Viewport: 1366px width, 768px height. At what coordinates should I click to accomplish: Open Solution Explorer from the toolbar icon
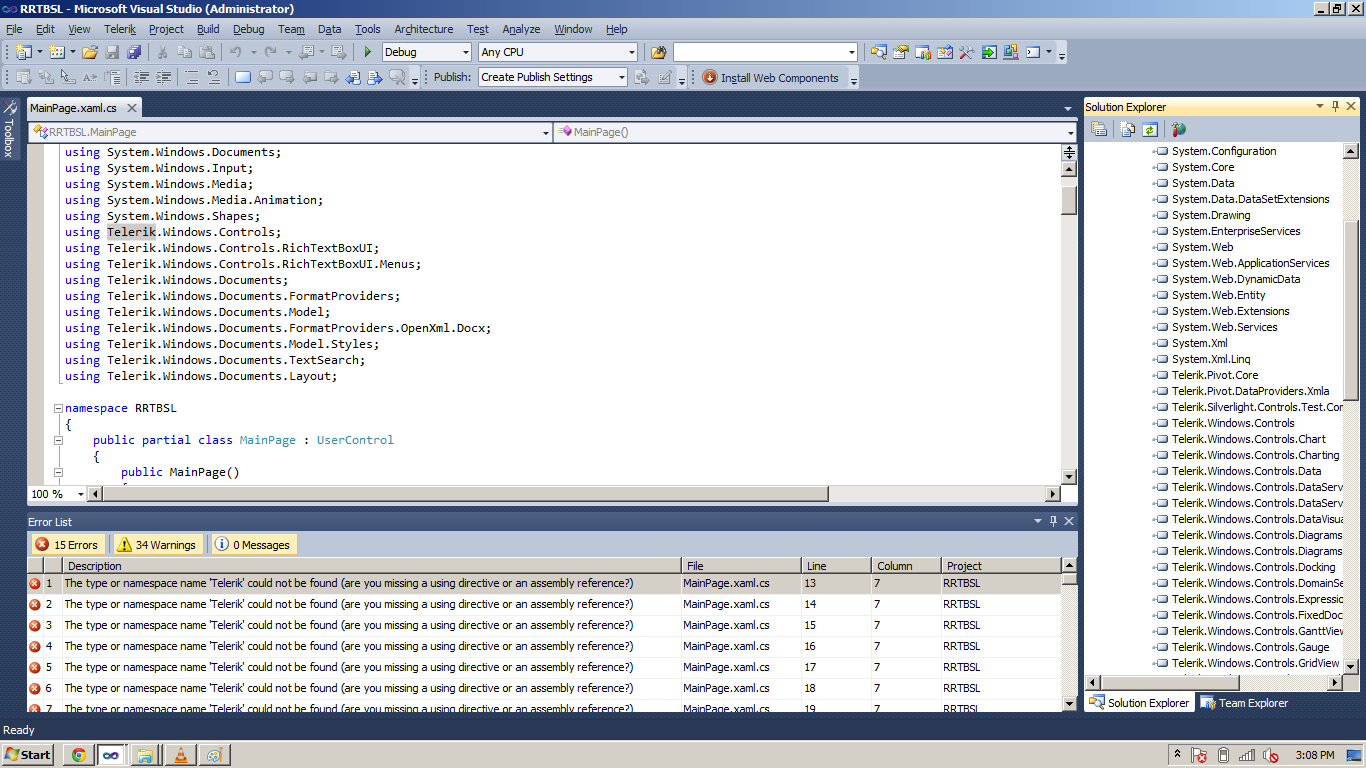pyautogui.click(x=879, y=52)
